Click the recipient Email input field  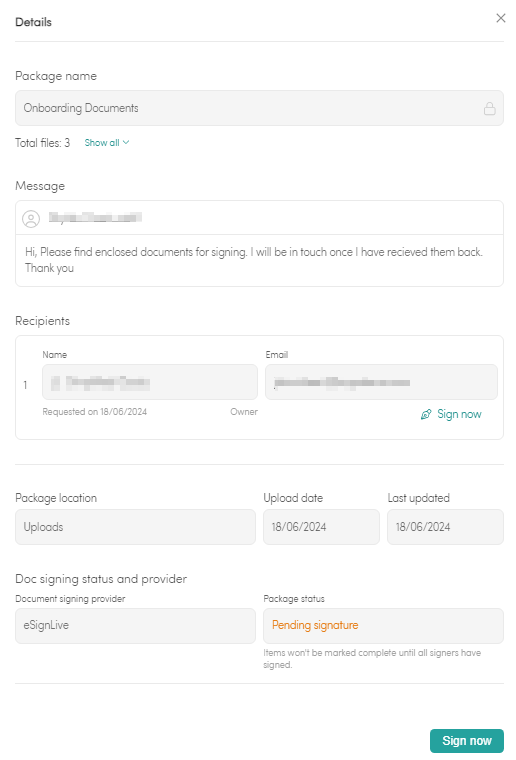pos(381,382)
